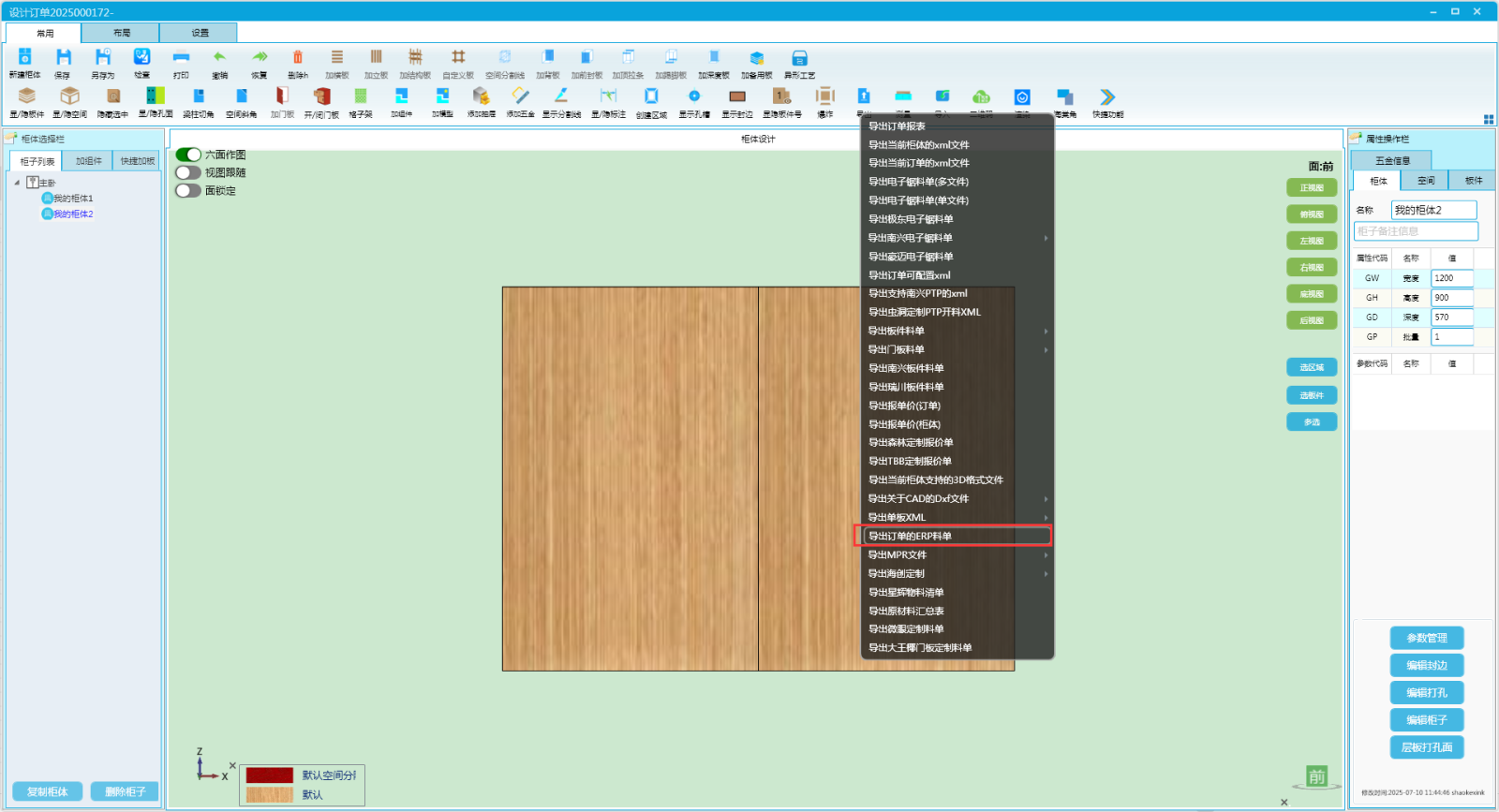Screen dimensions: 1499x812
Task: Click the 开/闭门板 open-close door icon
Action: (x=321, y=96)
